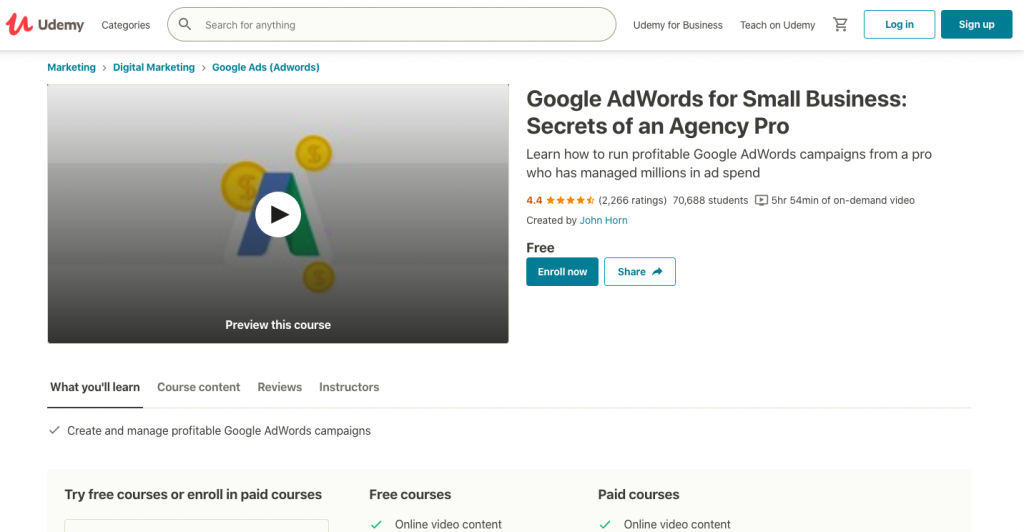Click the Preview this course label
Viewport: 1024px width, 532px height.
[278, 325]
